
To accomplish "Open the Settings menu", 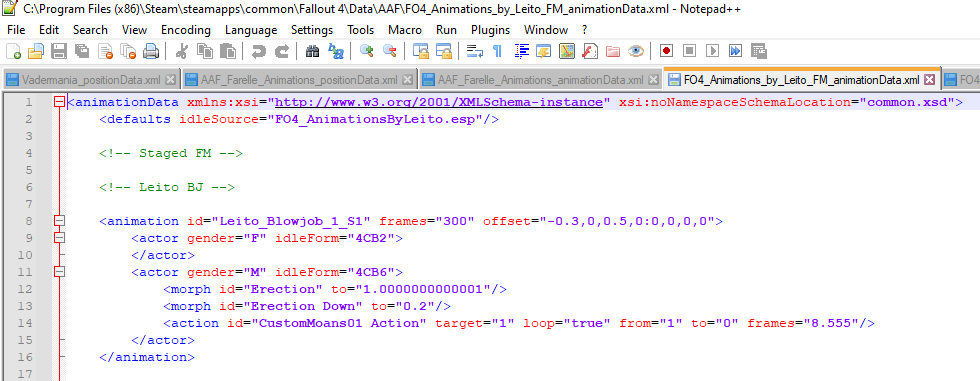I will tap(312, 30).
